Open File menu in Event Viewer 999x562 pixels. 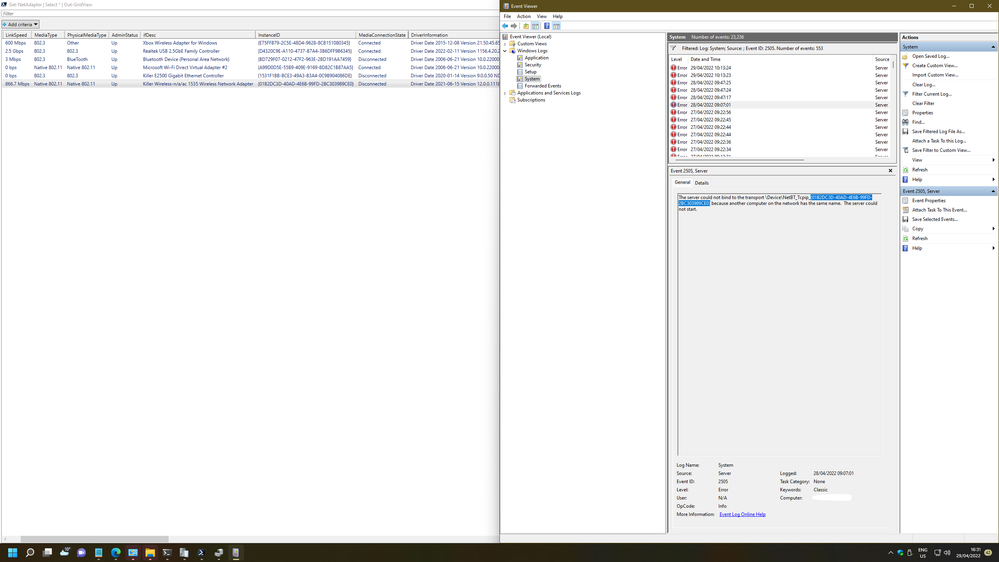[x=507, y=17]
